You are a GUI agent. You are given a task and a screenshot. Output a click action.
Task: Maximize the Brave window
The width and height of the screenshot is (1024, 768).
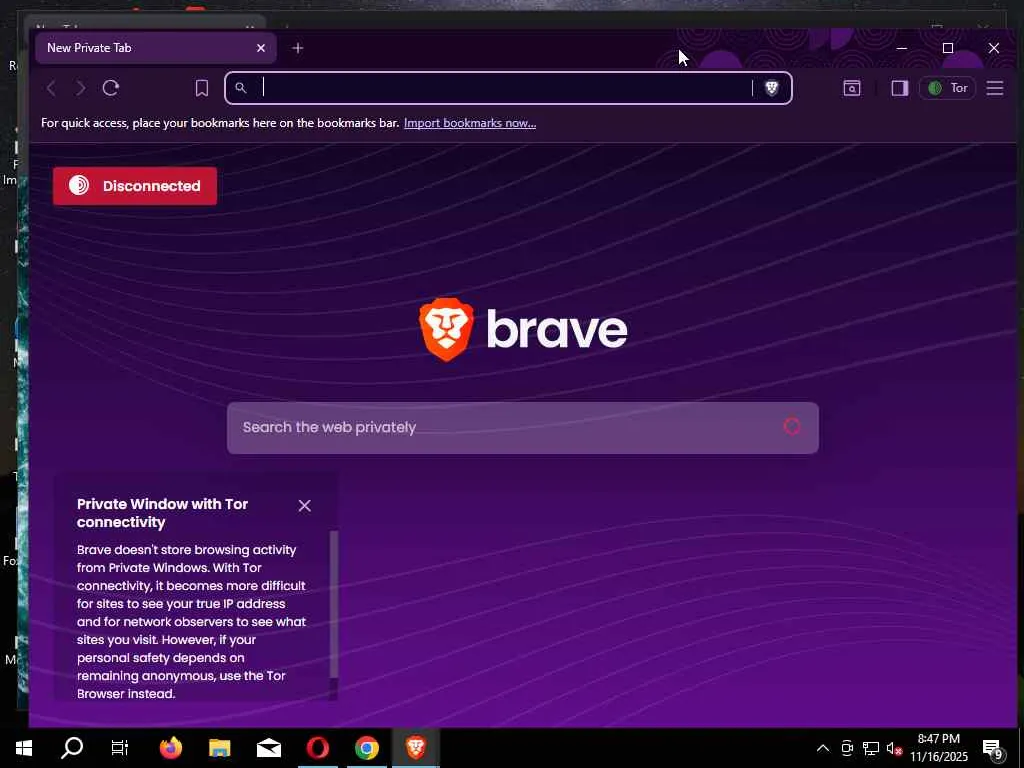(x=948, y=48)
